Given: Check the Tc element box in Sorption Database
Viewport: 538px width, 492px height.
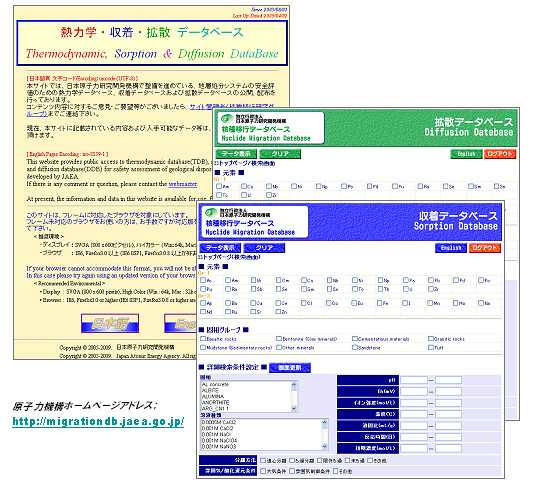Looking at the screenshot, I should click(355, 289).
